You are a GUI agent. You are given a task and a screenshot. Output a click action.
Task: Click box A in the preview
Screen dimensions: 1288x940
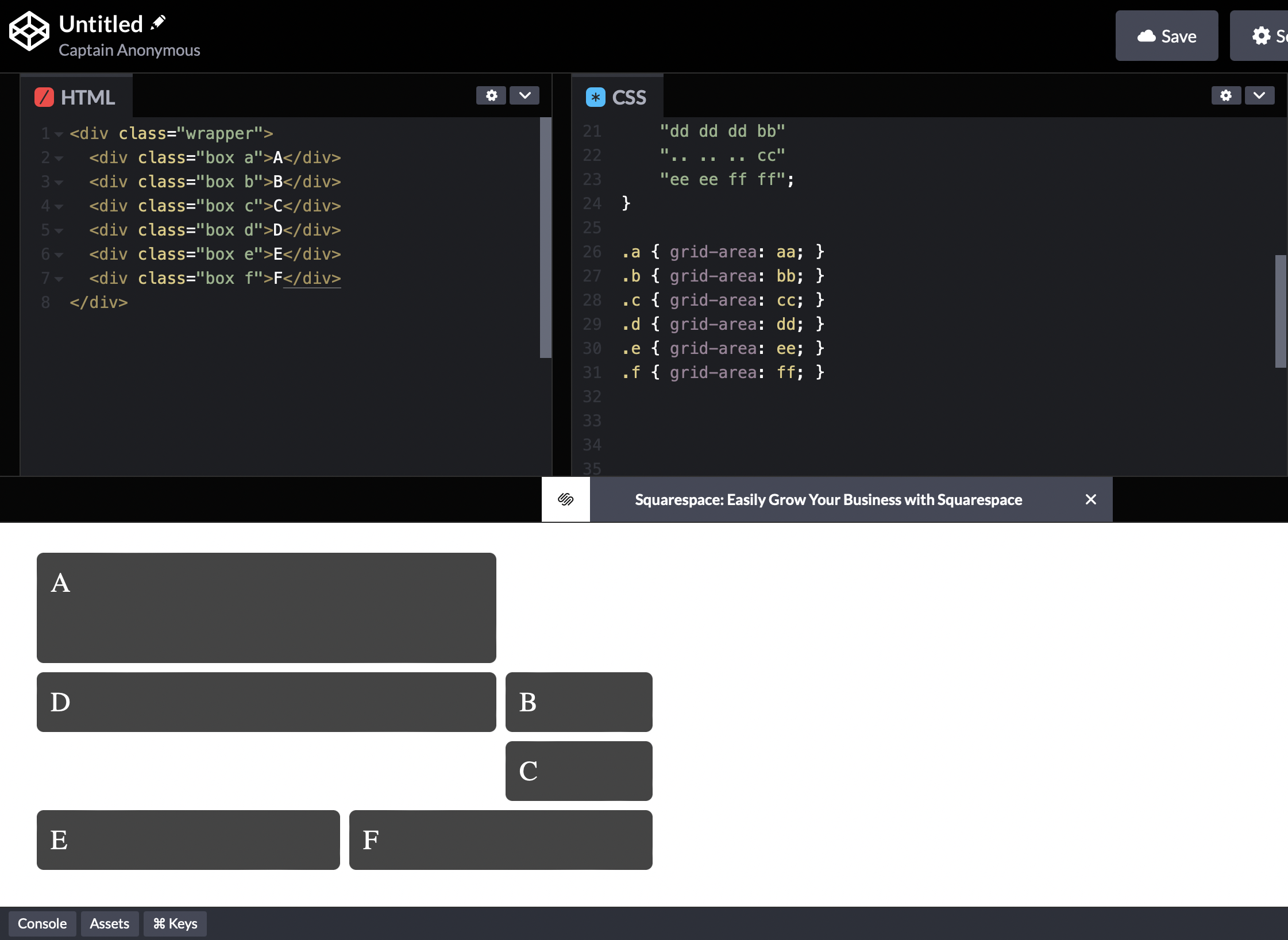point(267,608)
